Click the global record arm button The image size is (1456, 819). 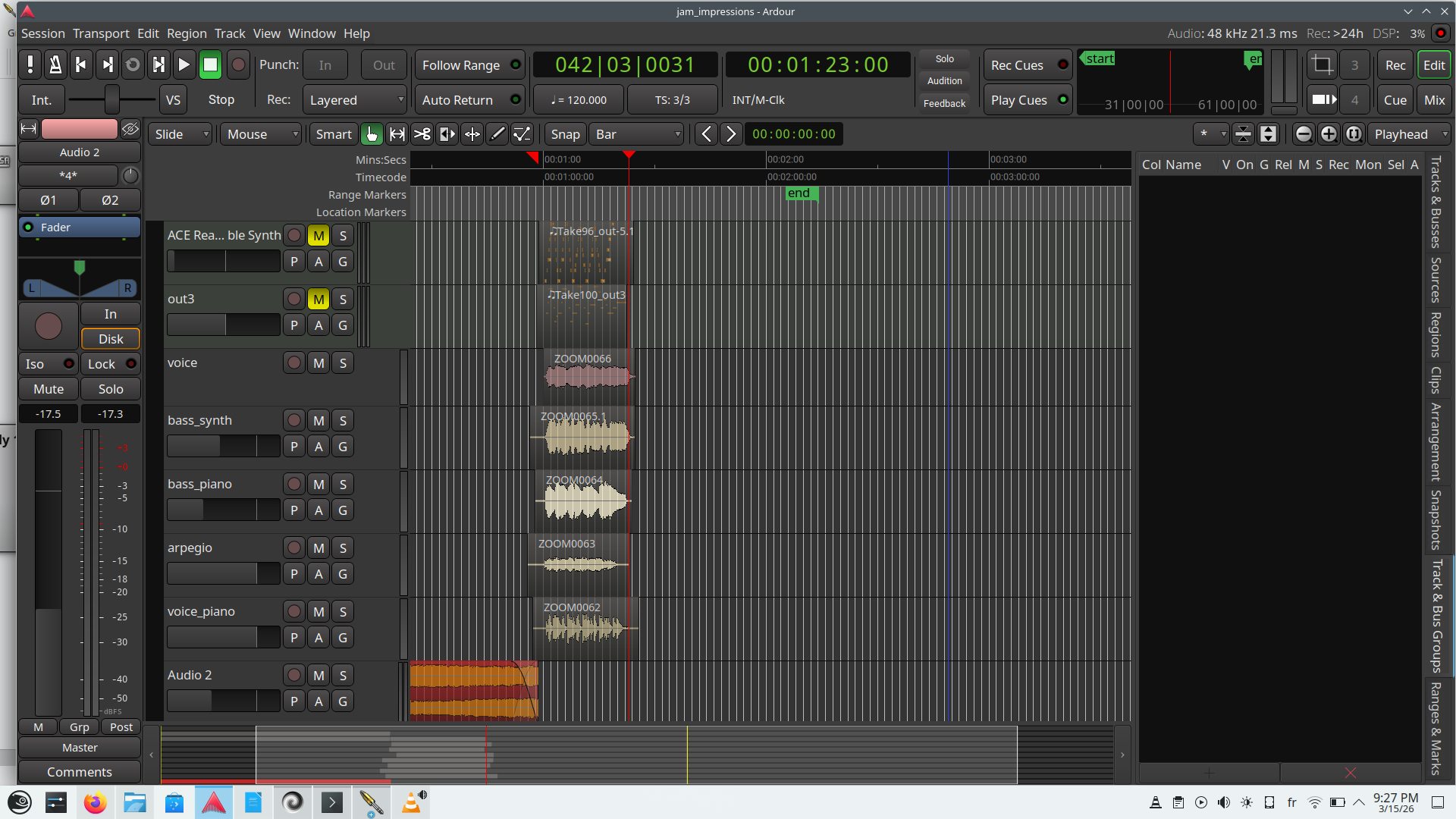(238, 65)
